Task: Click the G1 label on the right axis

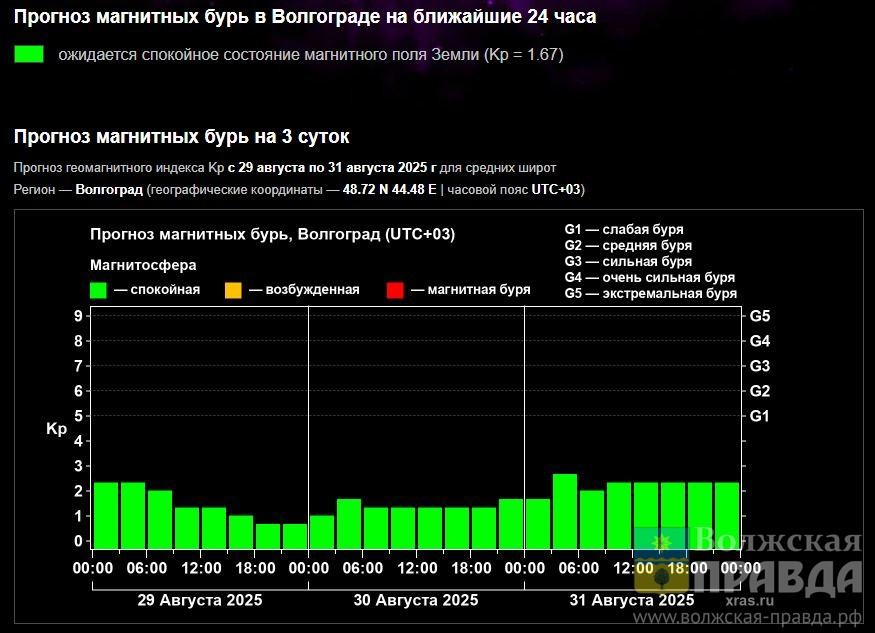Action: (x=760, y=415)
